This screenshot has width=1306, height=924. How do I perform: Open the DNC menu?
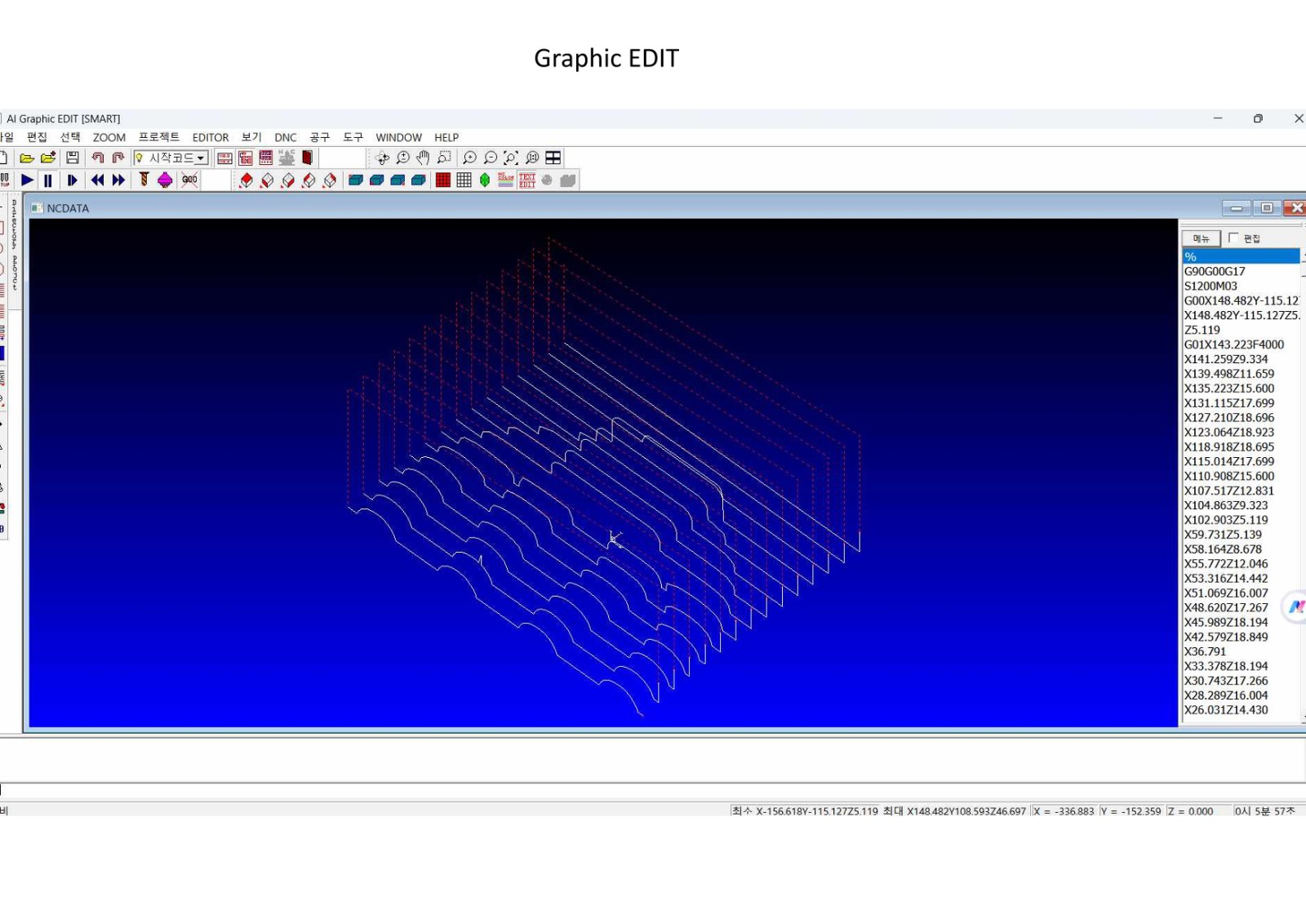coord(286,137)
